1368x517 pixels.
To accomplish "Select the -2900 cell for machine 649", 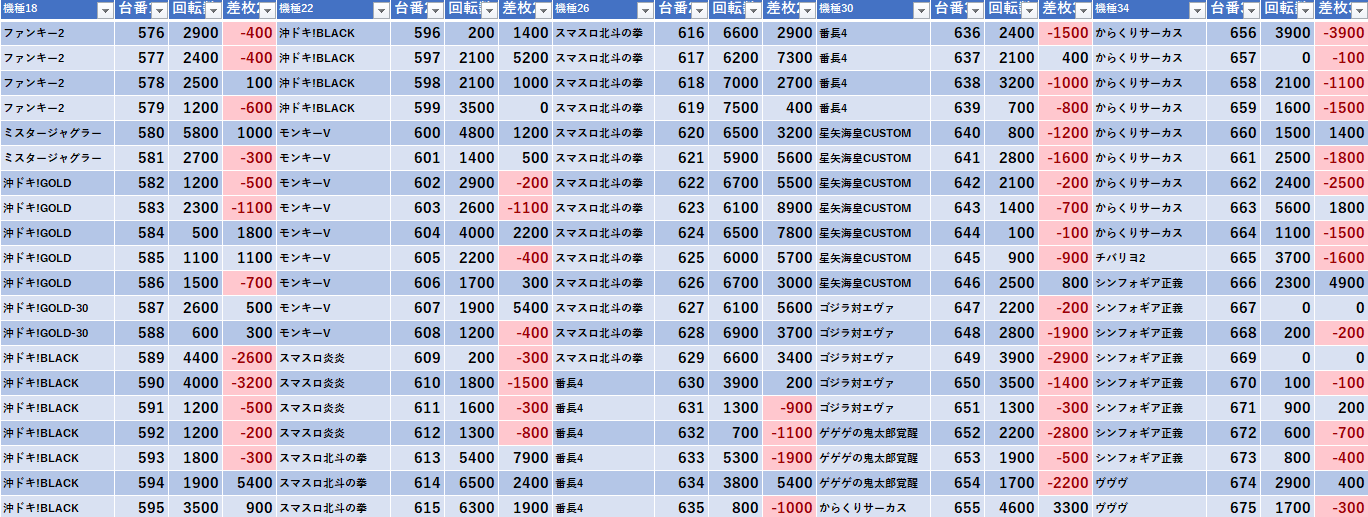I will click(x=1064, y=358).
